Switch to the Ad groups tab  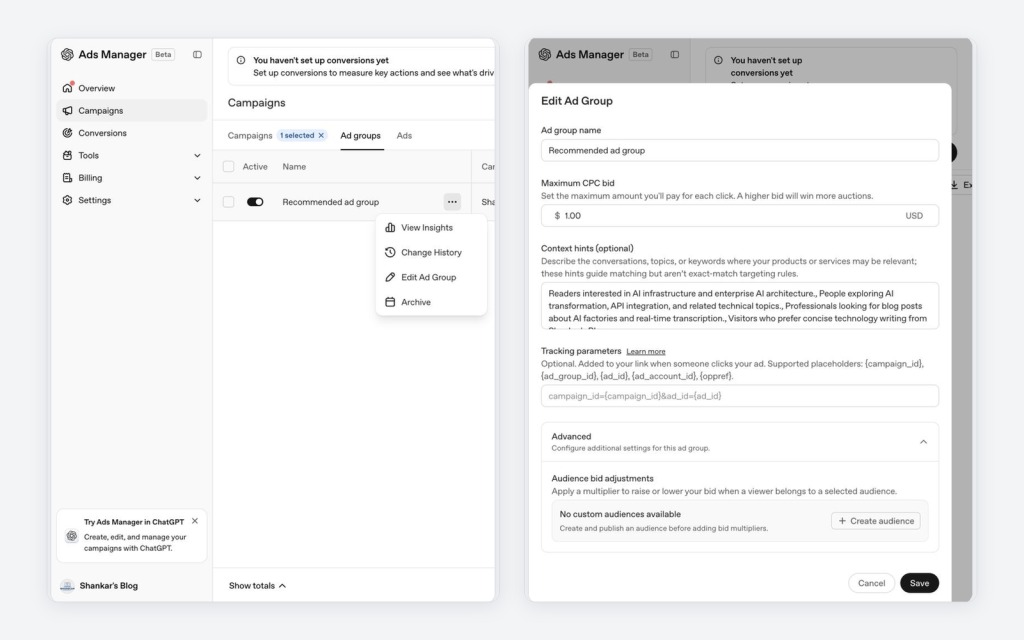[360, 135]
